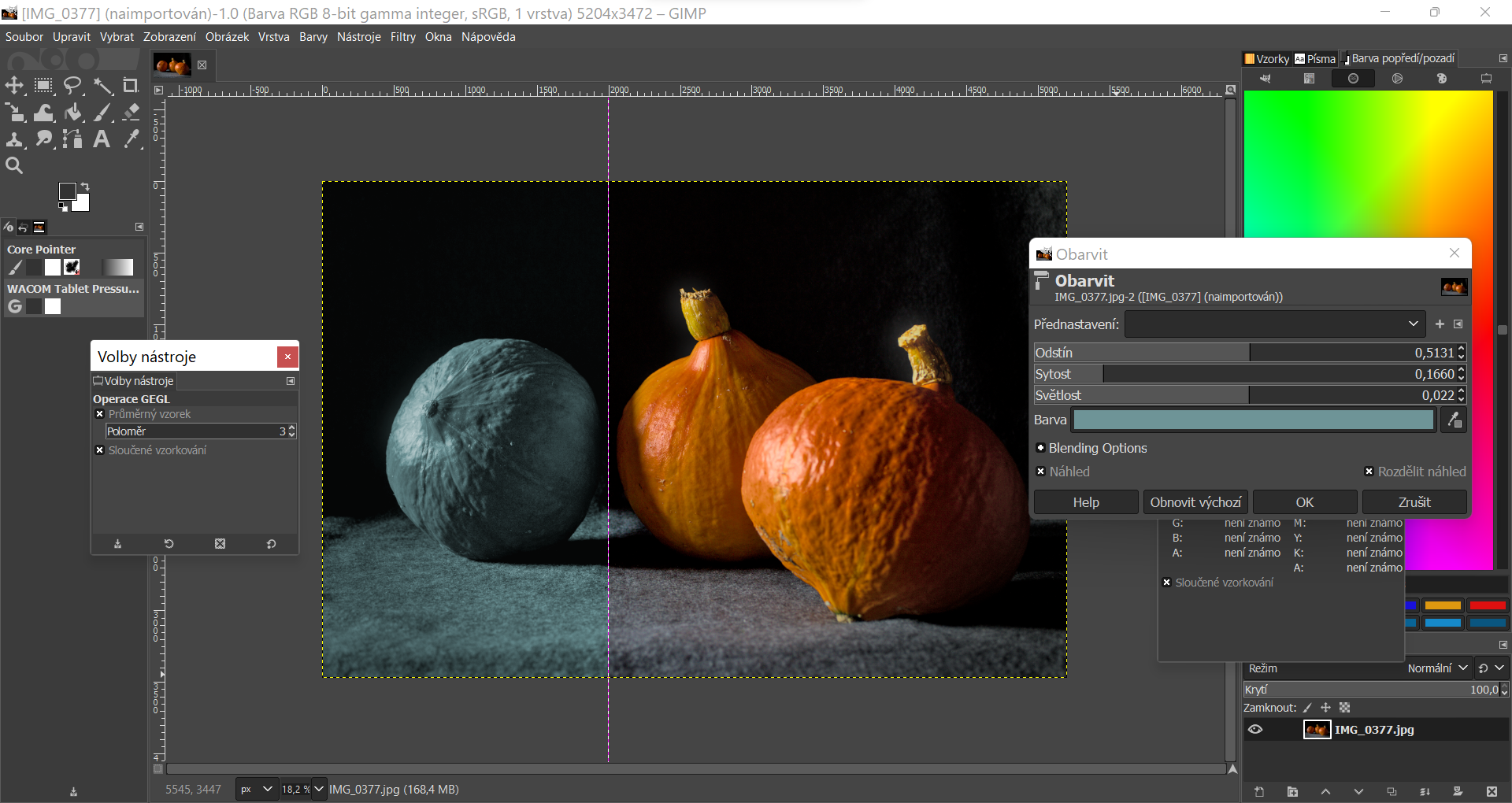
Task: Merge layers icon in Layers panel
Action: point(1425,791)
